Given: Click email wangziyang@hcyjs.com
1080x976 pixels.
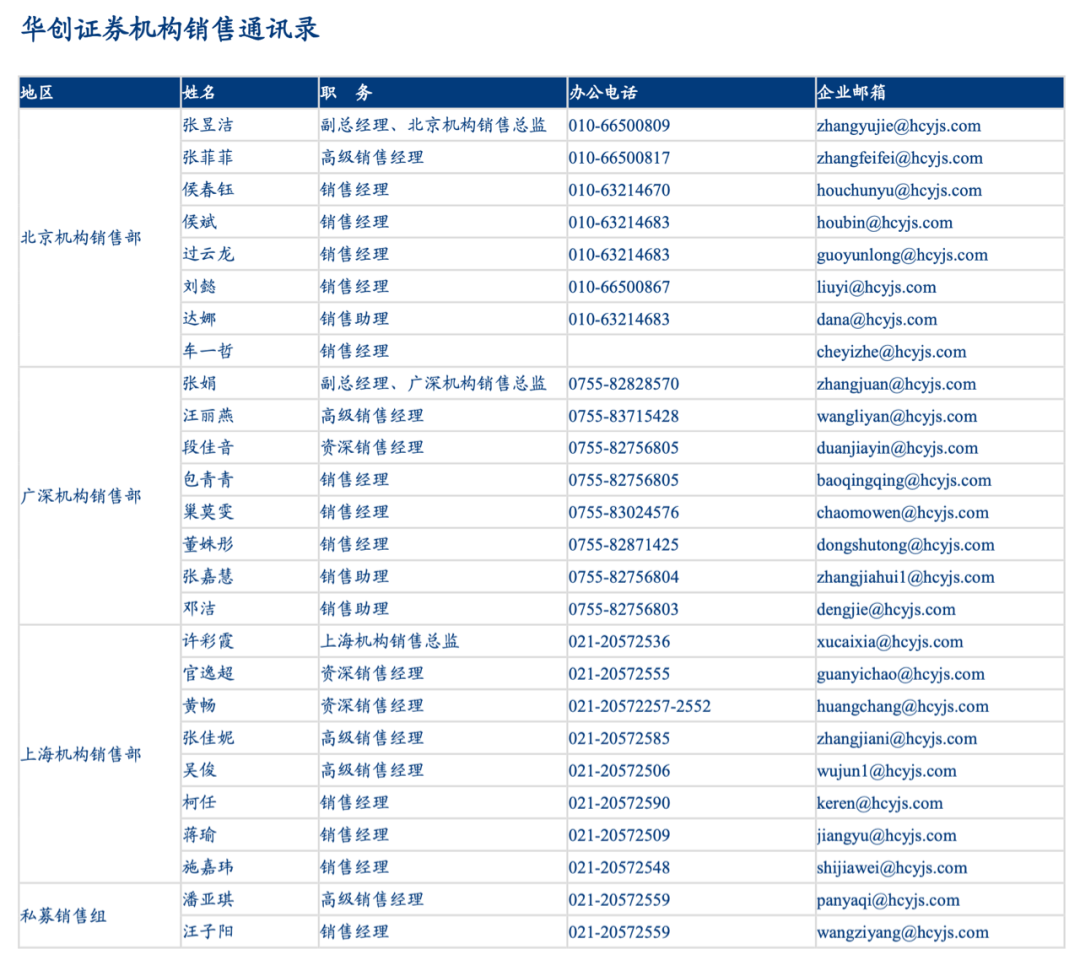Looking at the screenshot, I should (x=902, y=933).
